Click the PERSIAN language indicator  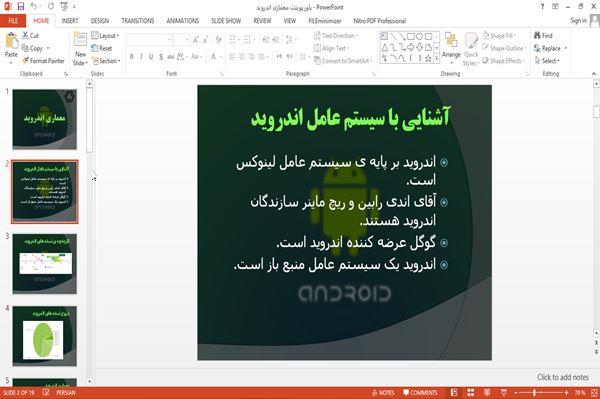[x=66, y=392]
